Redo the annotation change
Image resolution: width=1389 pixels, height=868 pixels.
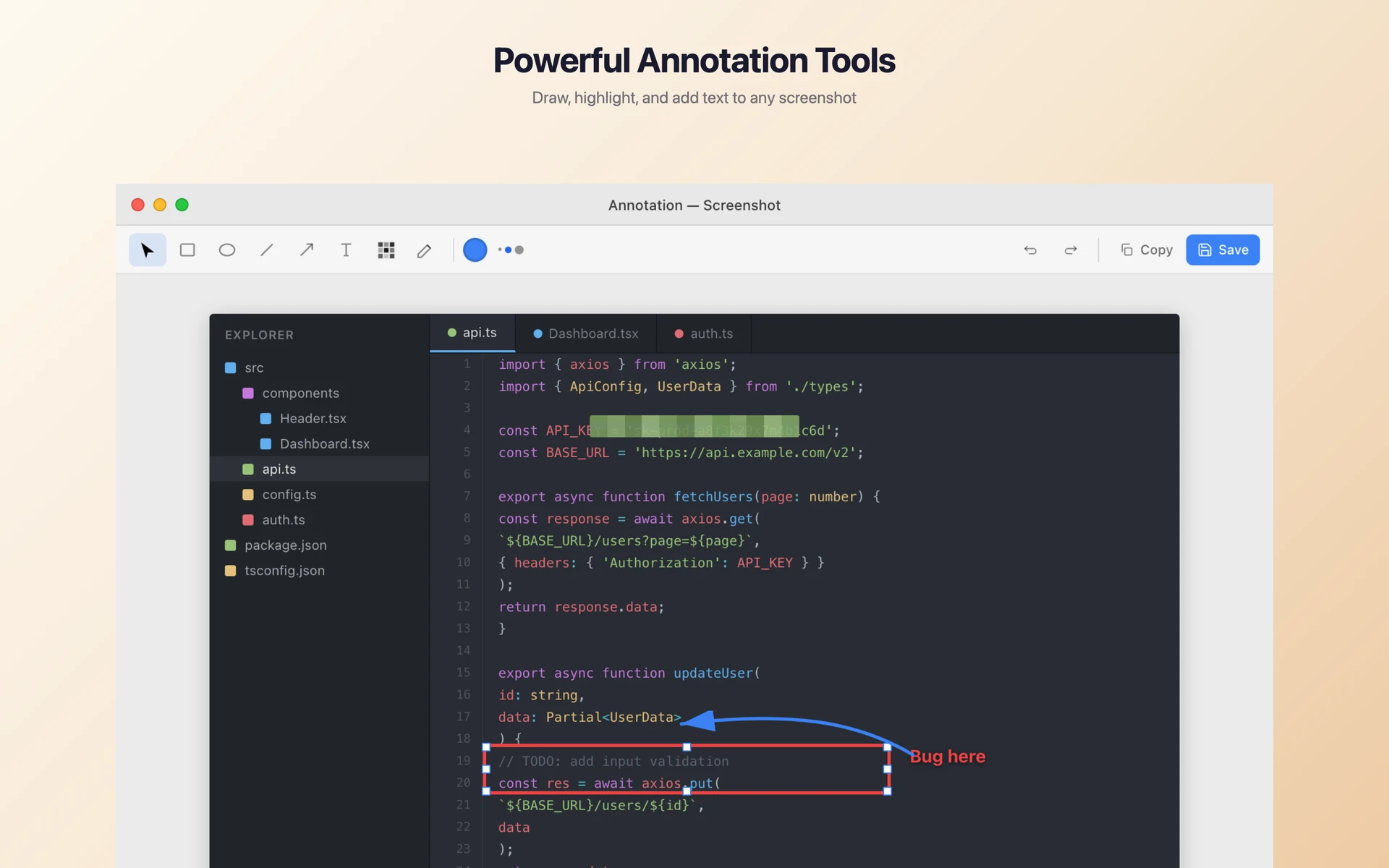[x=1071, y=250]
